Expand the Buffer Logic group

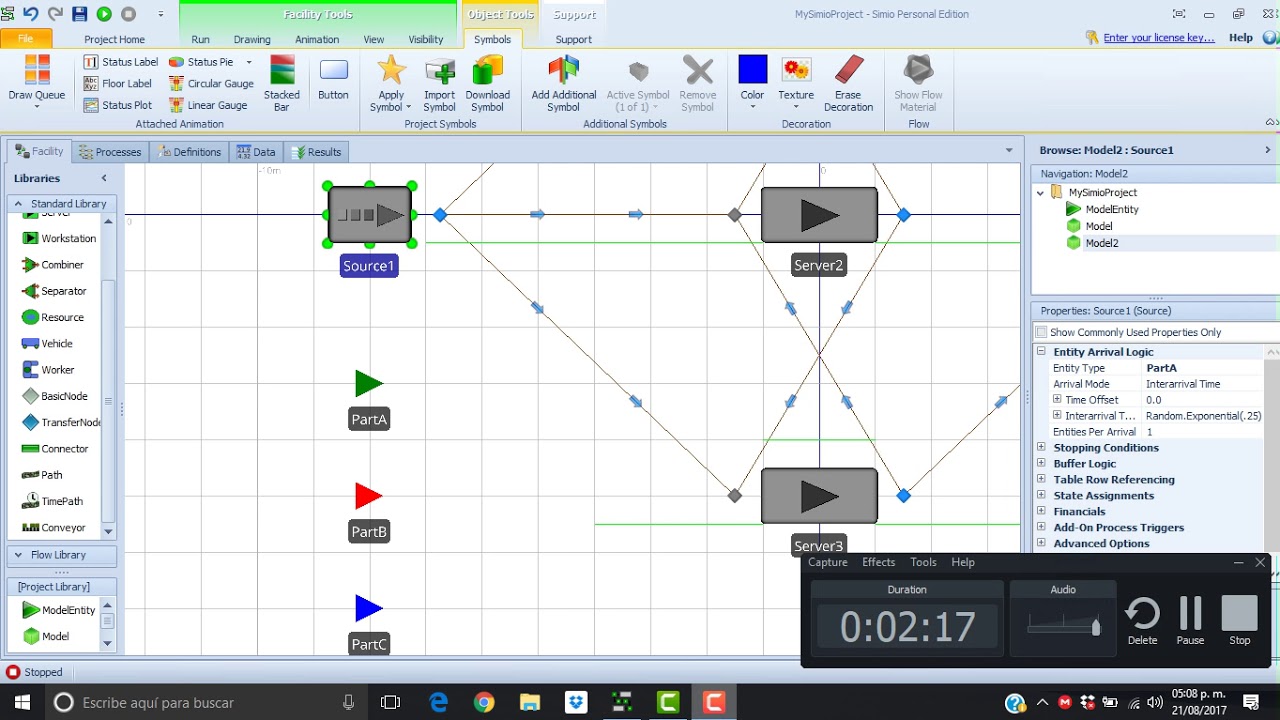pyautogui.click(x=1041, y=464)
